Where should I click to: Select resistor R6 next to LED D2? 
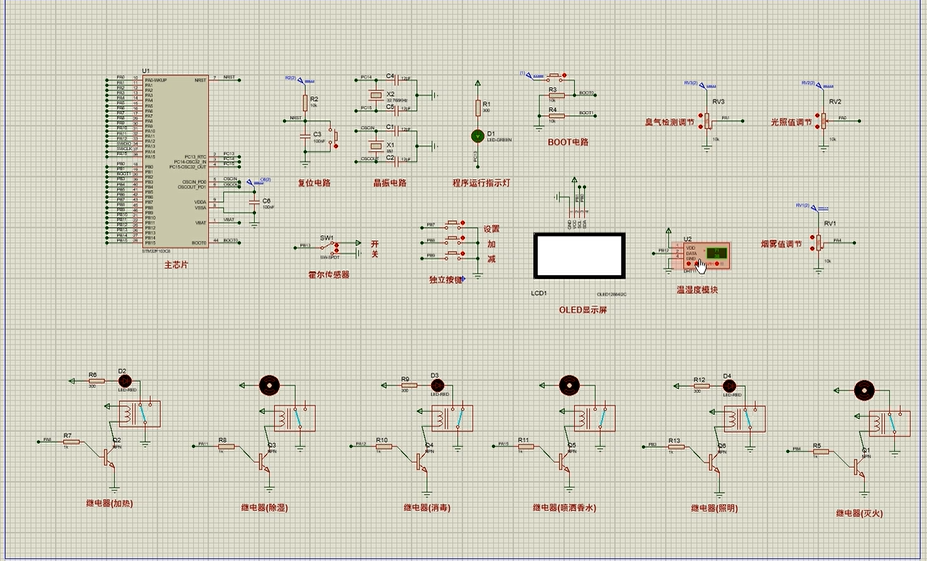(96, 381)
